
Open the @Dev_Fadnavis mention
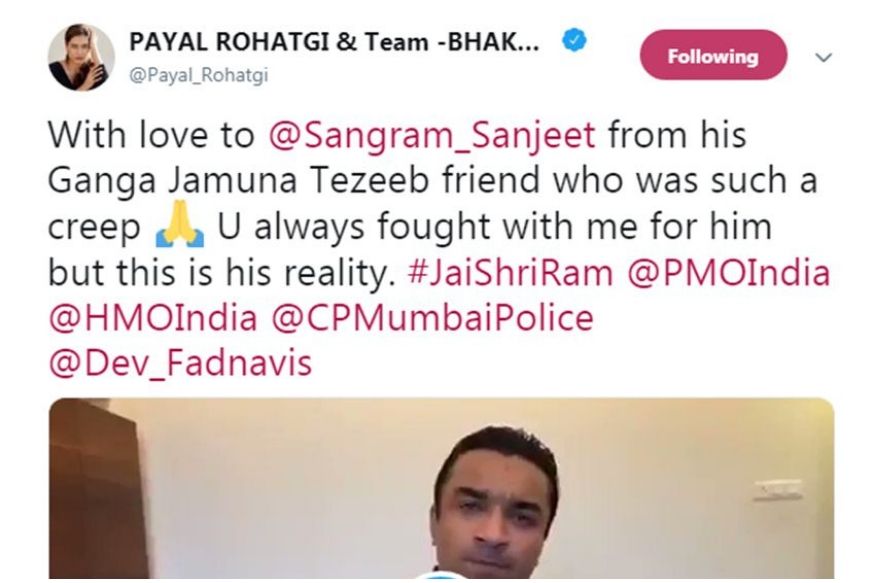(180, 363)
